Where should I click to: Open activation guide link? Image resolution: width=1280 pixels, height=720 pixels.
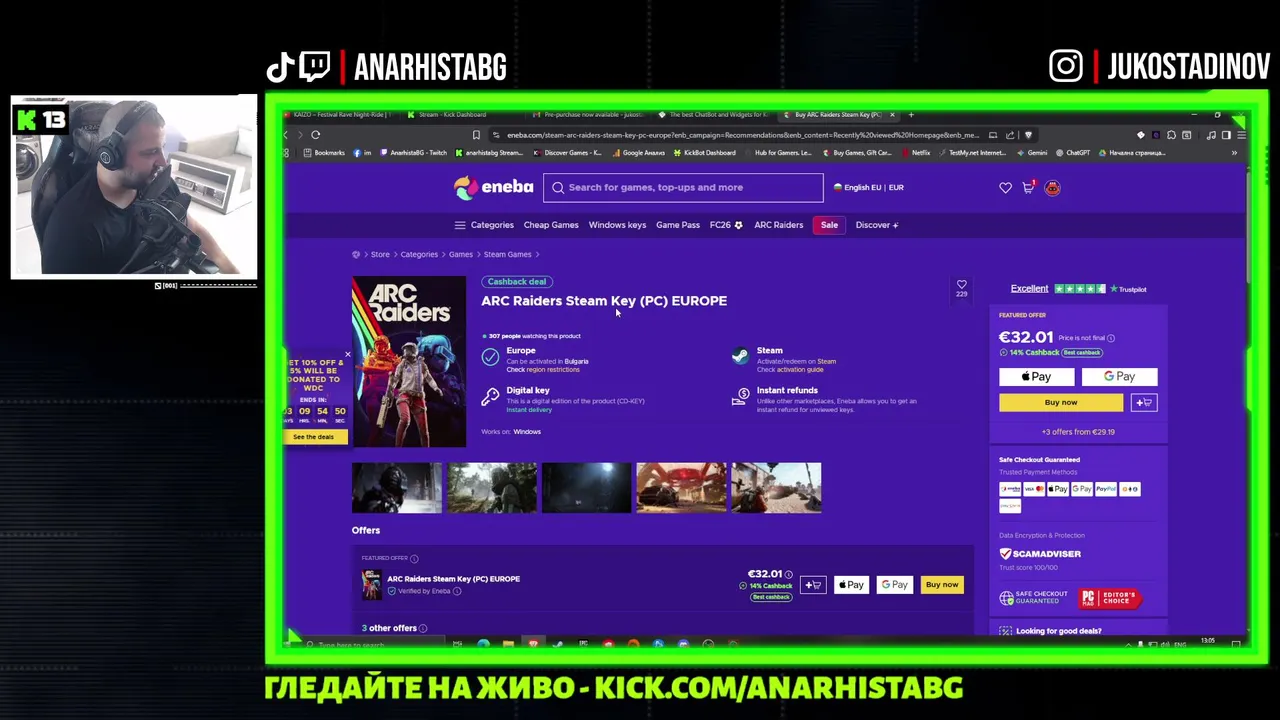click(x=800, y=370)
